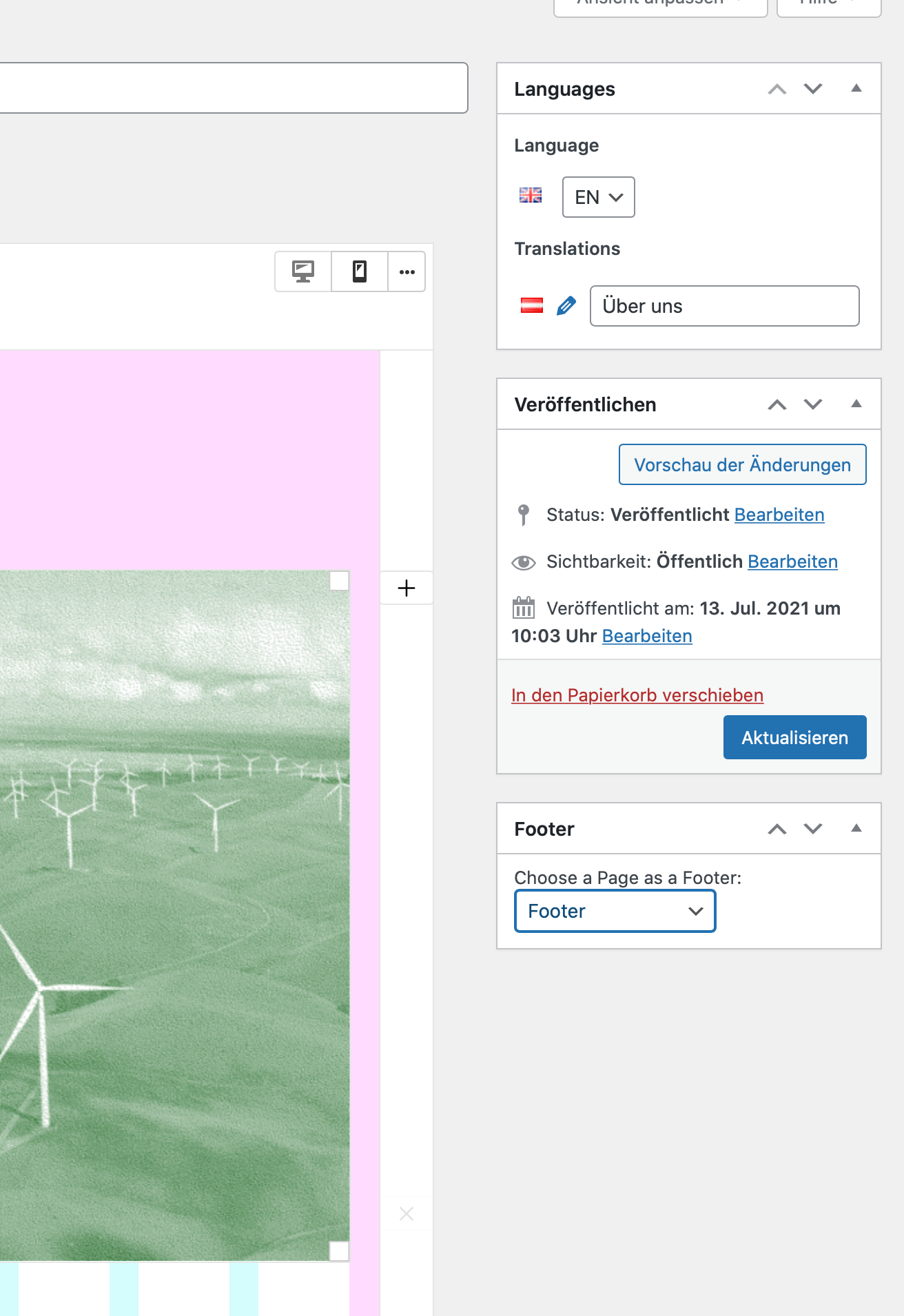Click the faint X icon beside image
The height and width of the screenshot is (1316, 904).
pos(407,1213)
